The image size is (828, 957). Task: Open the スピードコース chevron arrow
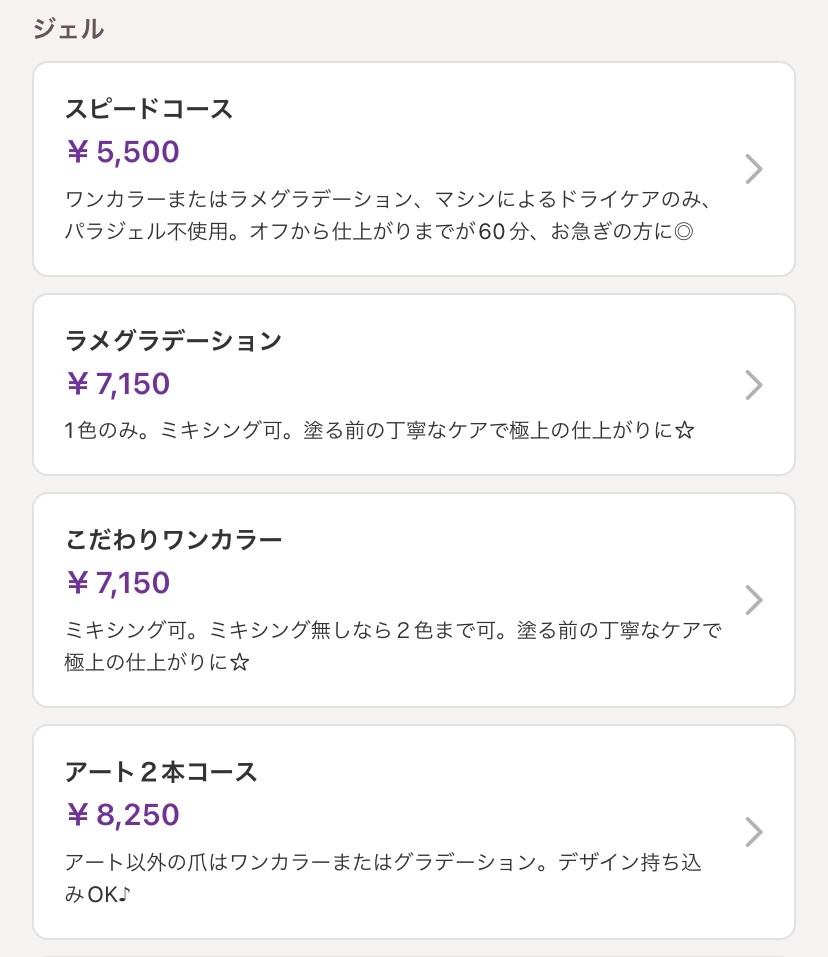(755, 170)
